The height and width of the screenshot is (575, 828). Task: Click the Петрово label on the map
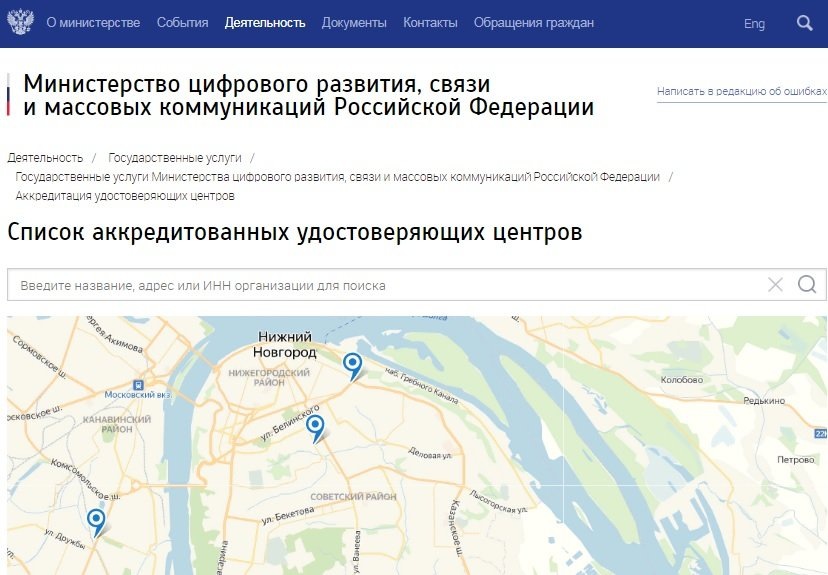pos(796,460)
